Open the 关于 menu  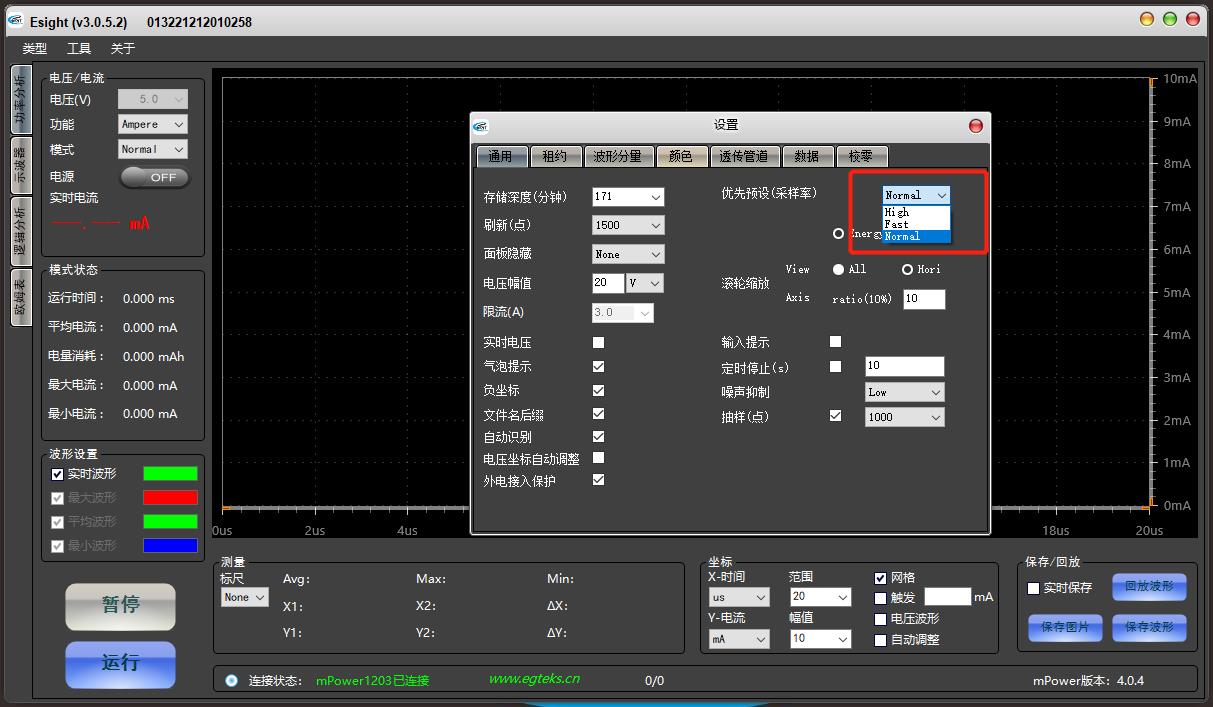[123, 48]
